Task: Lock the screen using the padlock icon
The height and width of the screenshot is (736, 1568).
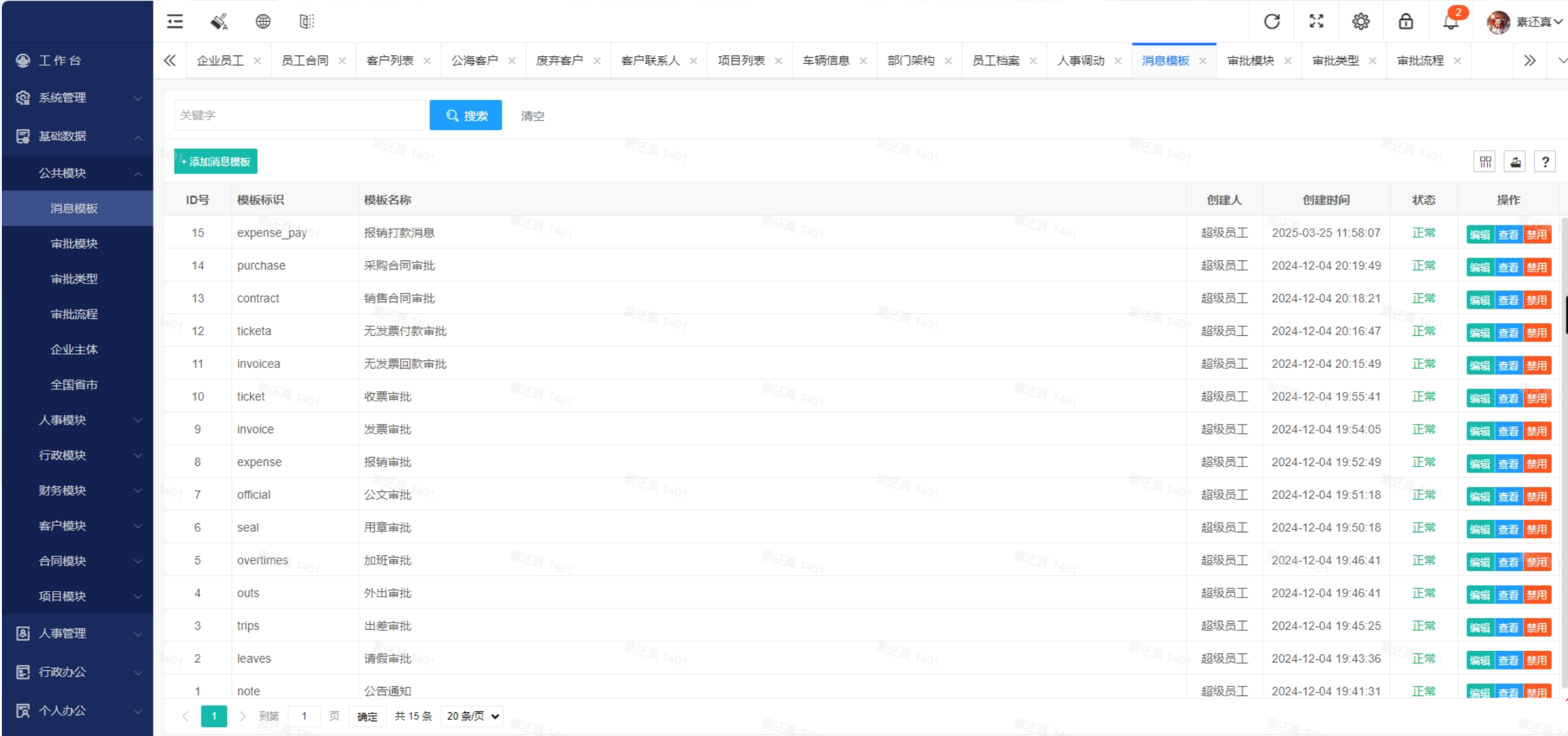Action: [1406, 21]
